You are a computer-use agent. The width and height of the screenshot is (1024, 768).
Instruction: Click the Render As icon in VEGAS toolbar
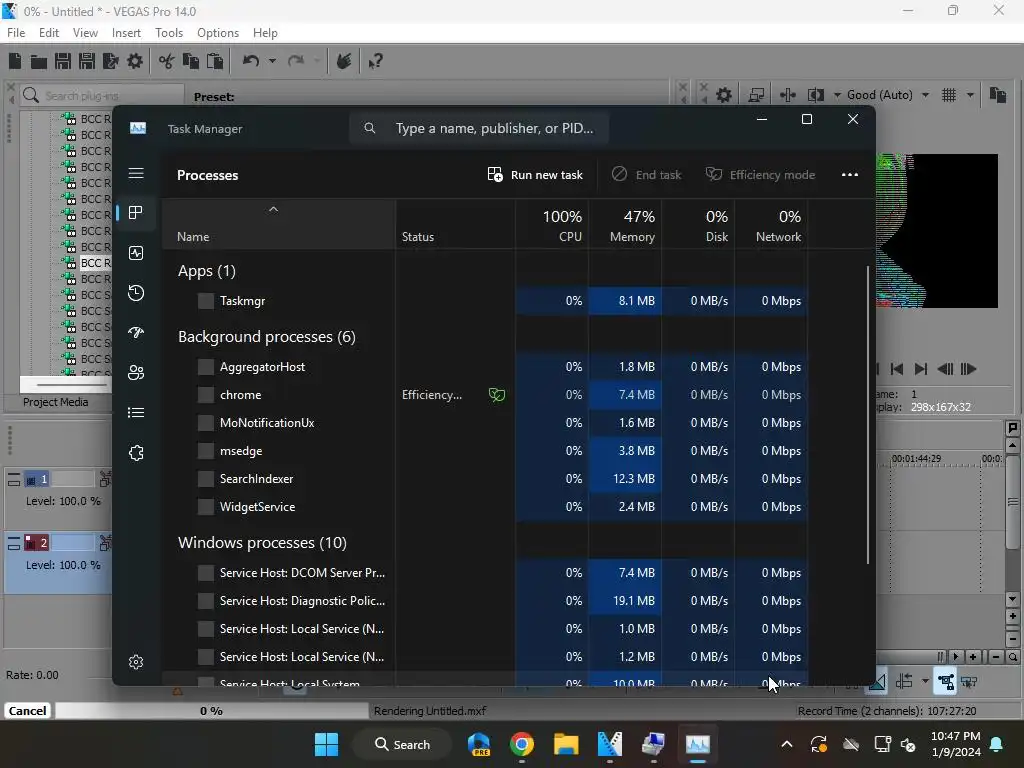click(110, 61)
